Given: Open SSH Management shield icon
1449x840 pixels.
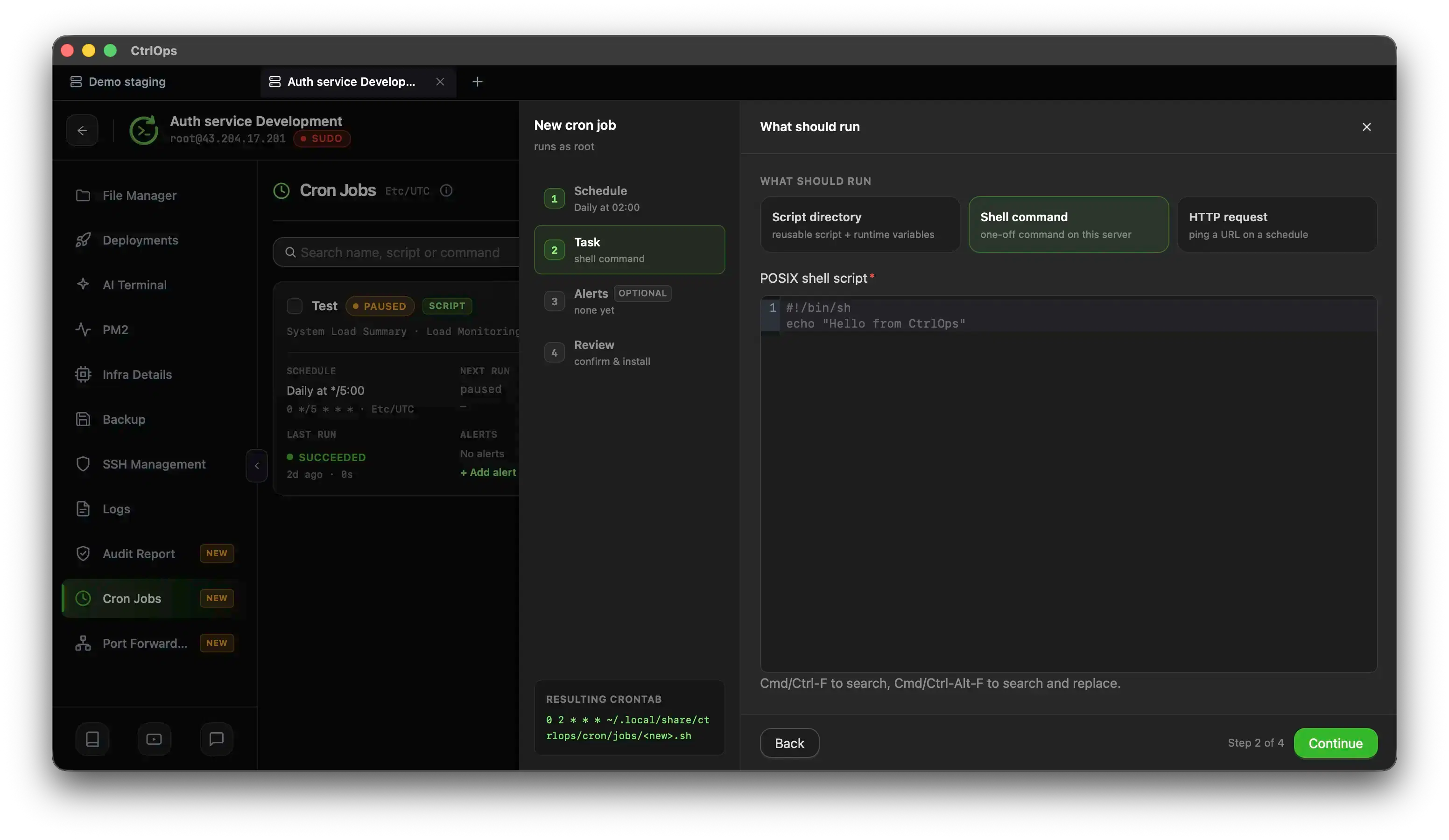Looking at the screenshot, I should pos(83,464).
